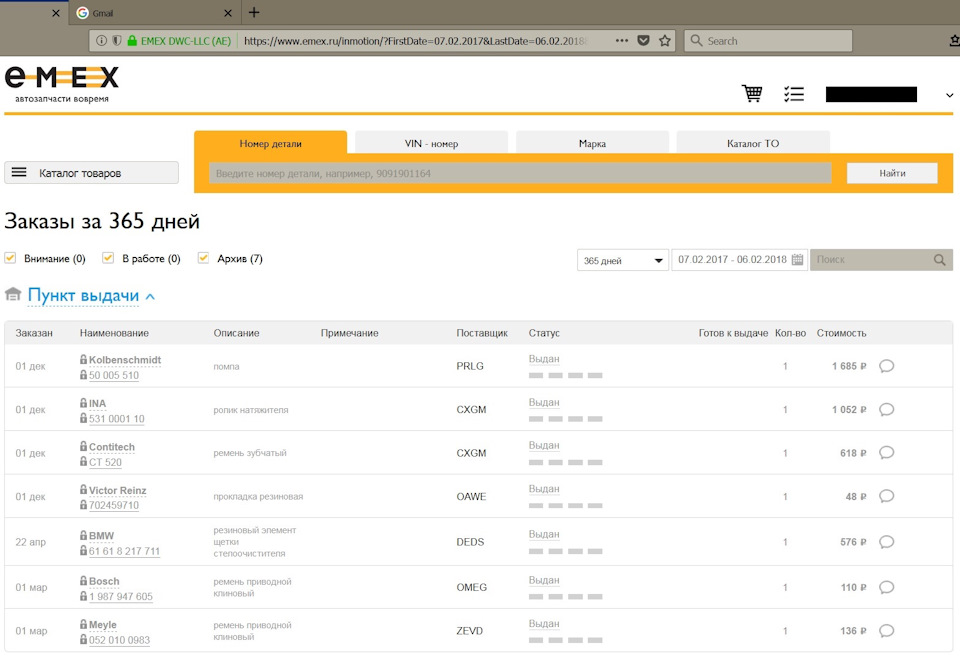Viewport: 960px width, 662px height.
Task: Open the shopping cart icon
Action: [x=752, y=94]
